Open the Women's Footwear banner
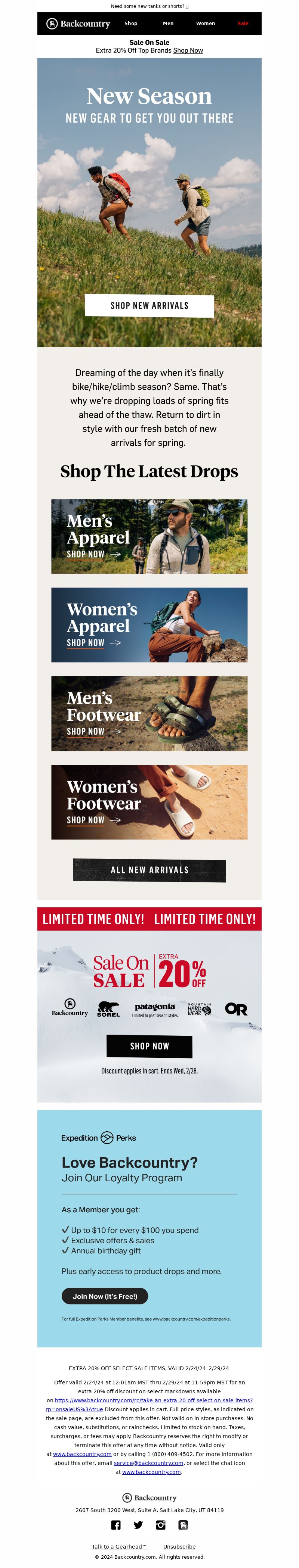Viewport: 299px width, 1568px height. point(149,802)
